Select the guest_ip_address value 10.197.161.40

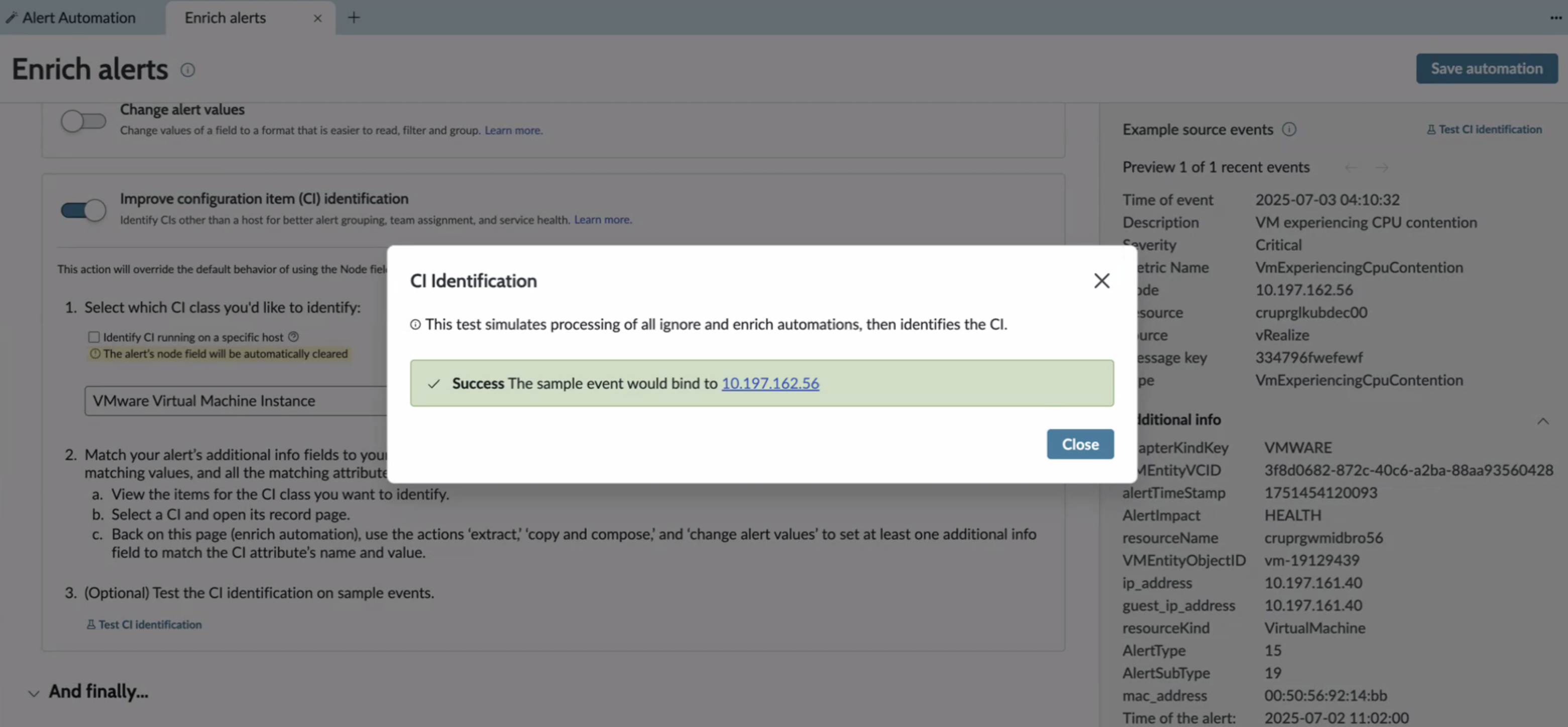point(1313,605)
